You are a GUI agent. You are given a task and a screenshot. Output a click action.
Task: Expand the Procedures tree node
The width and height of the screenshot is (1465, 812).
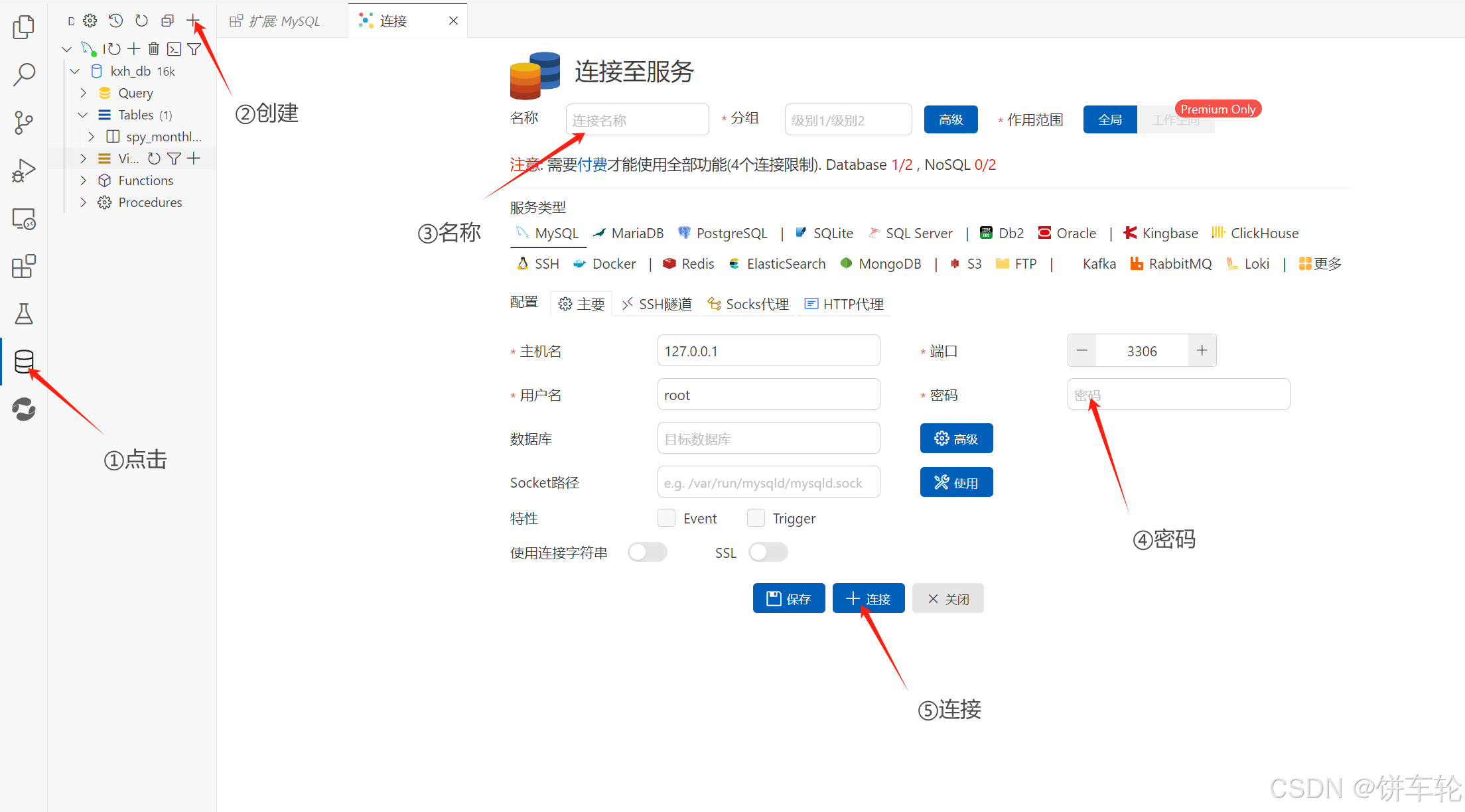click(83, 202)
